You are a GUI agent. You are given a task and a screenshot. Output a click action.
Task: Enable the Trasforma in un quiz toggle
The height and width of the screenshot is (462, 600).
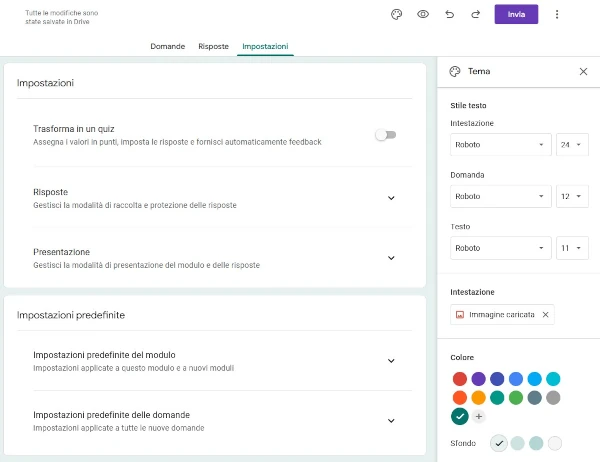pos(386,135)
